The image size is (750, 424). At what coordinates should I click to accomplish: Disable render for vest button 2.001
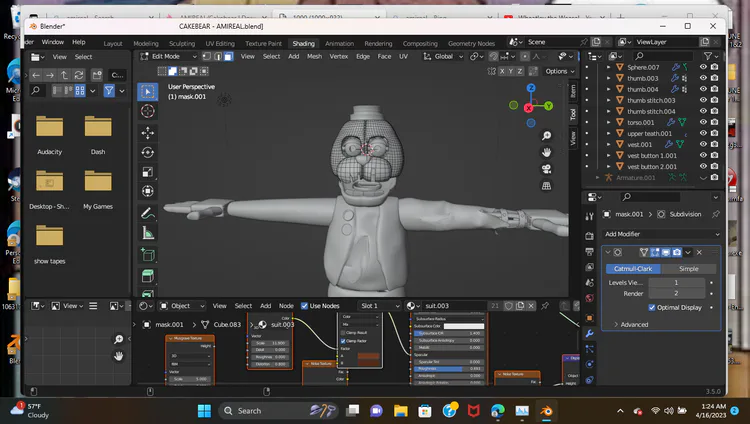(714, 166)
